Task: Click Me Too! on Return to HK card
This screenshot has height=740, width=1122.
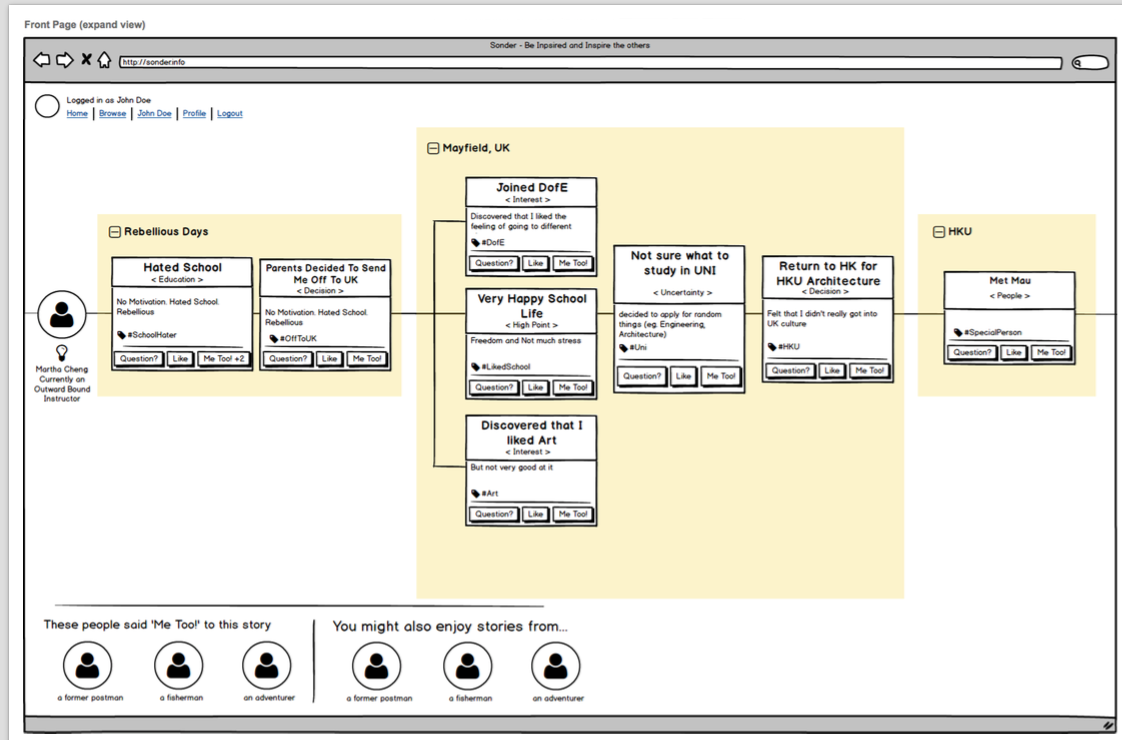Action: click(870, 371)
